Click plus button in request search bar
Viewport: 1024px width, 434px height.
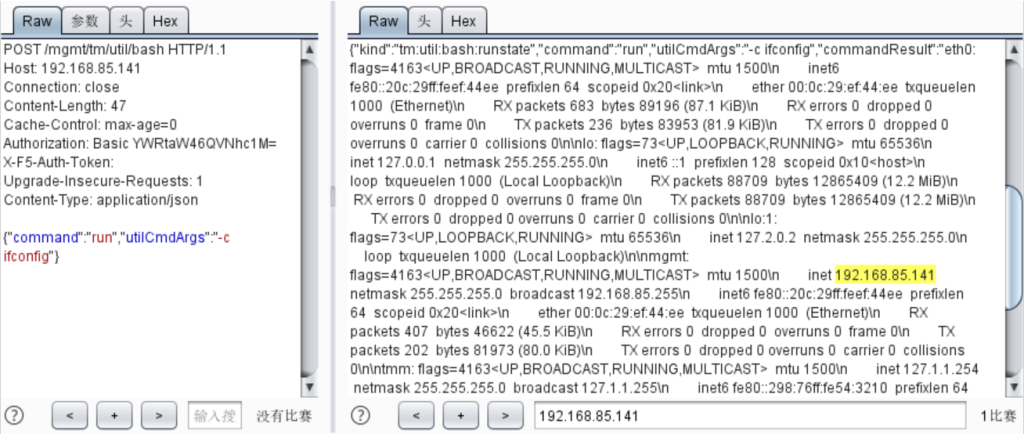click(114, 414)
